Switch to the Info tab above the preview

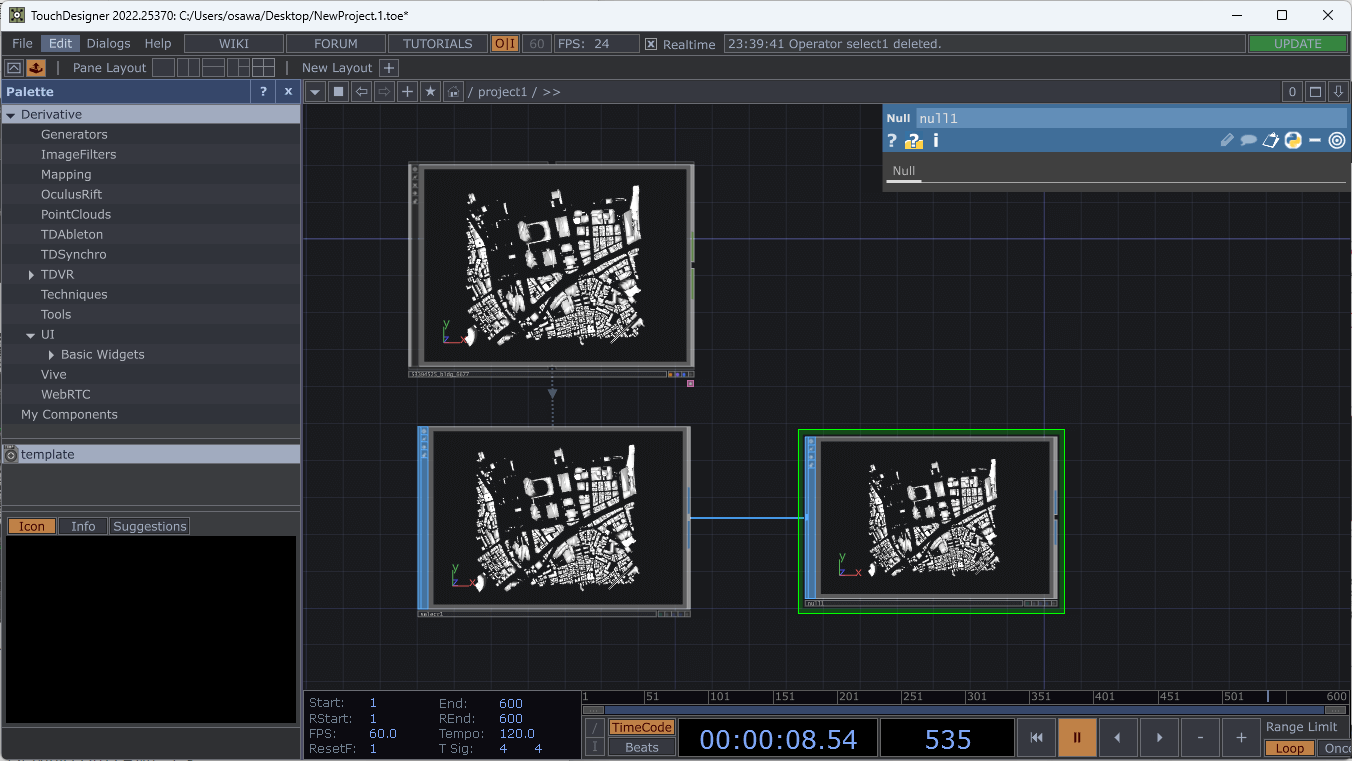pyautogui.click(x=83, y=525)
